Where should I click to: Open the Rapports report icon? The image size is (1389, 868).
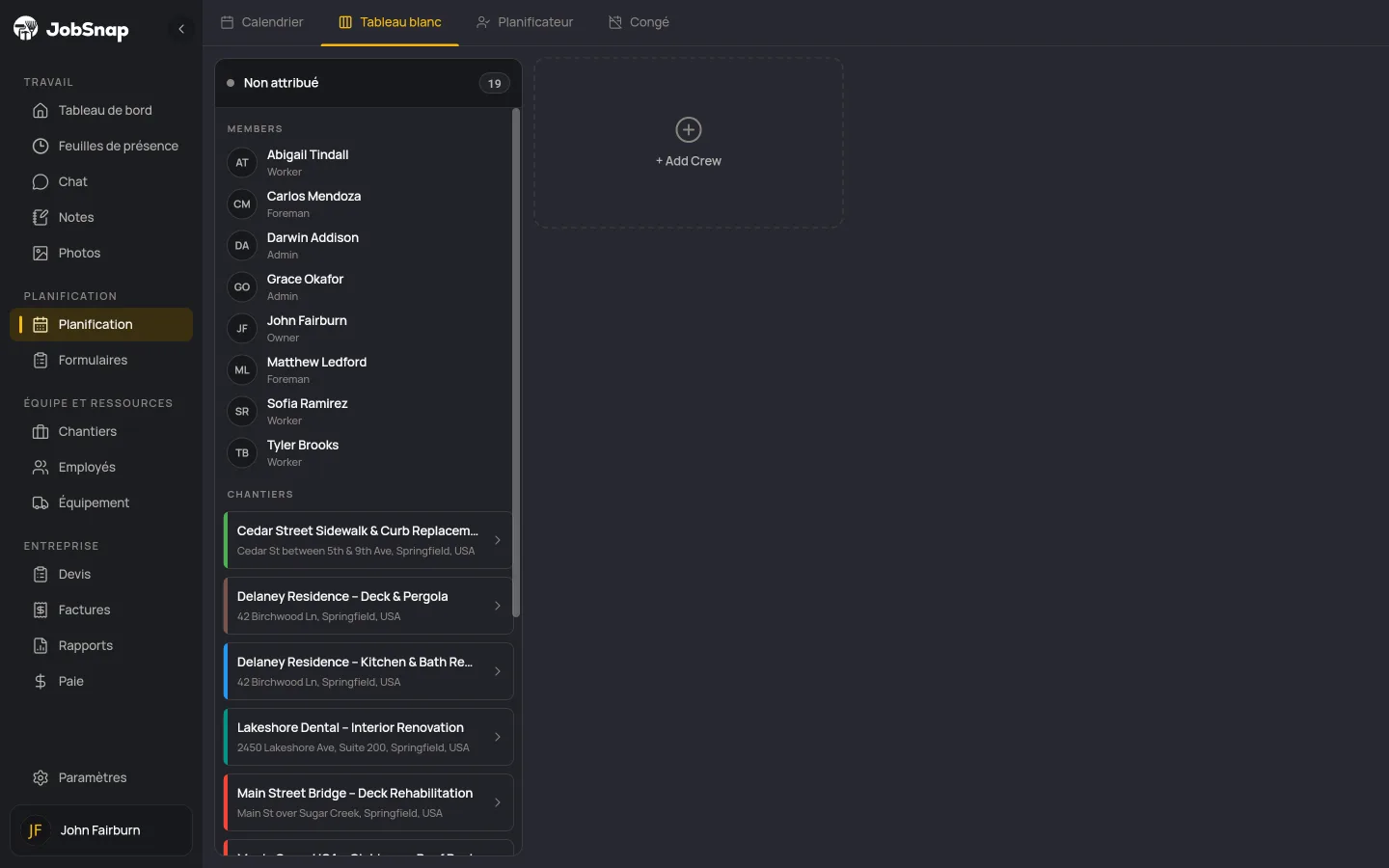point(41,646)
